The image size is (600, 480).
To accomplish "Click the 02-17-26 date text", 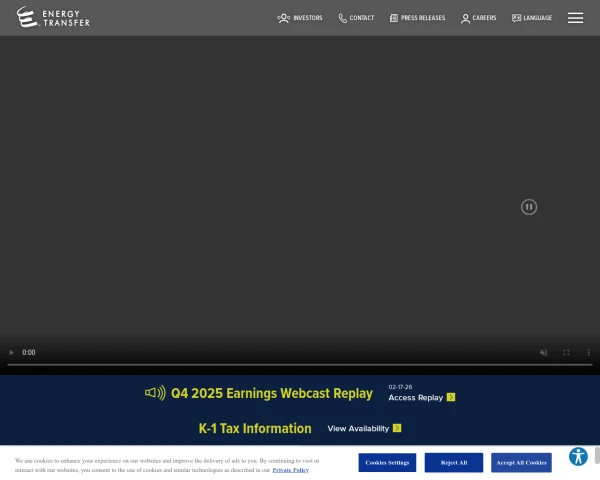I will click(x=400, y=387).
